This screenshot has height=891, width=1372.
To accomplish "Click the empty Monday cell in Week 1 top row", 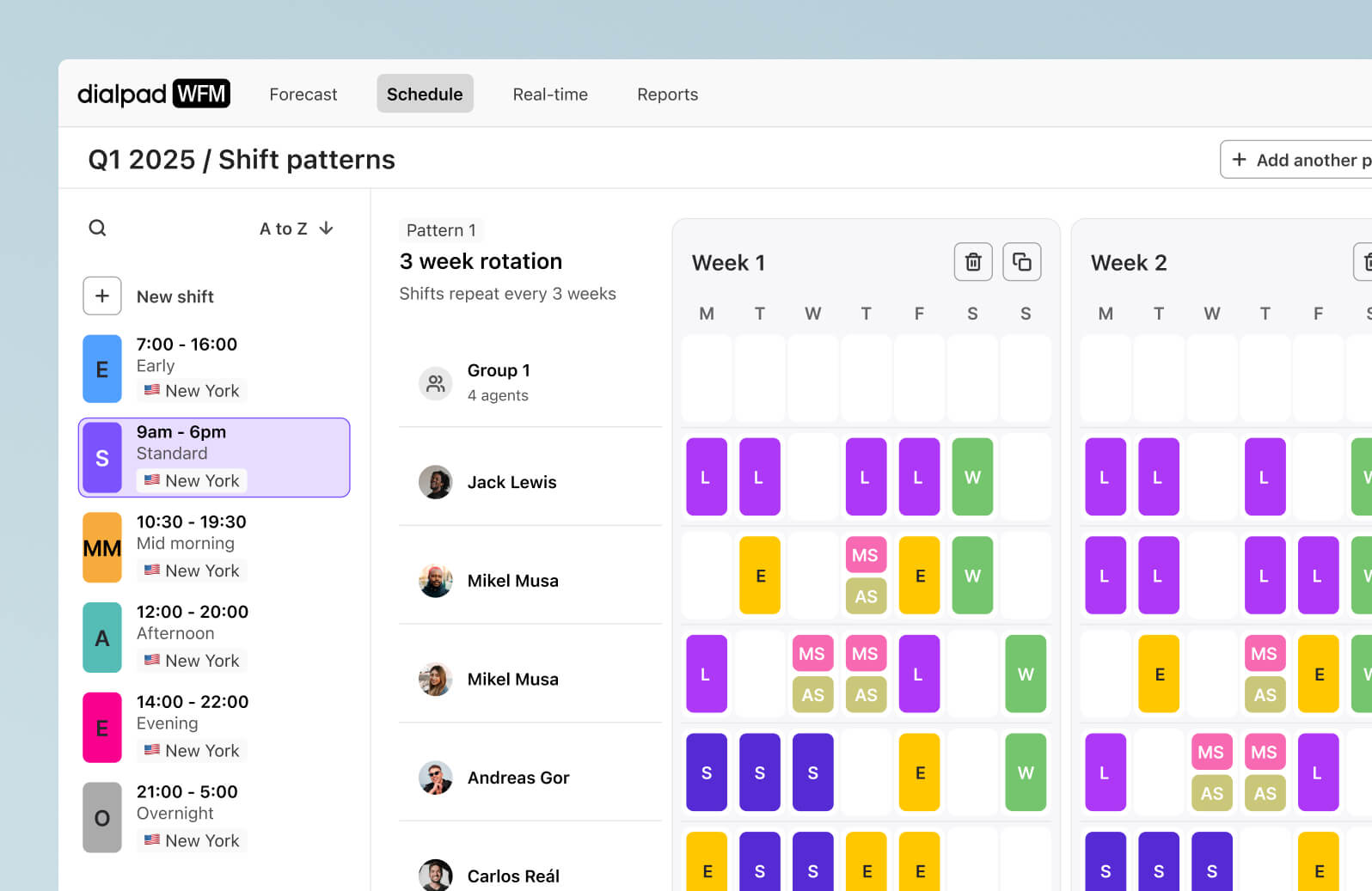I will tap(706, 379).
